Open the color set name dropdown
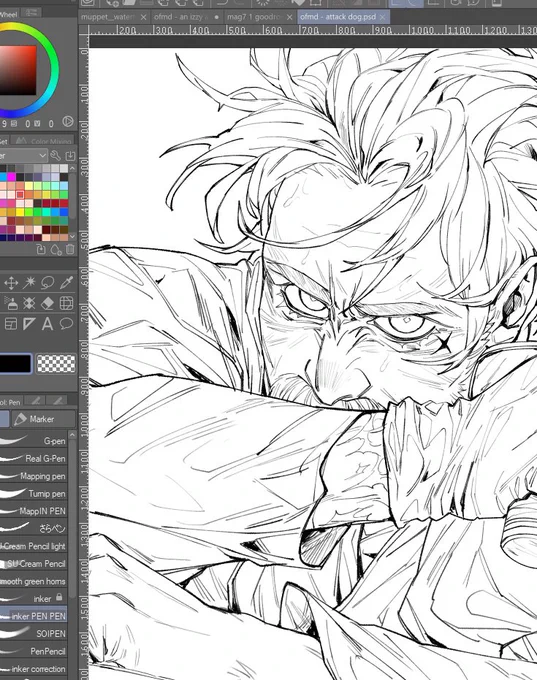This screenshot has width=537, height=680. (x=23, y=155)
